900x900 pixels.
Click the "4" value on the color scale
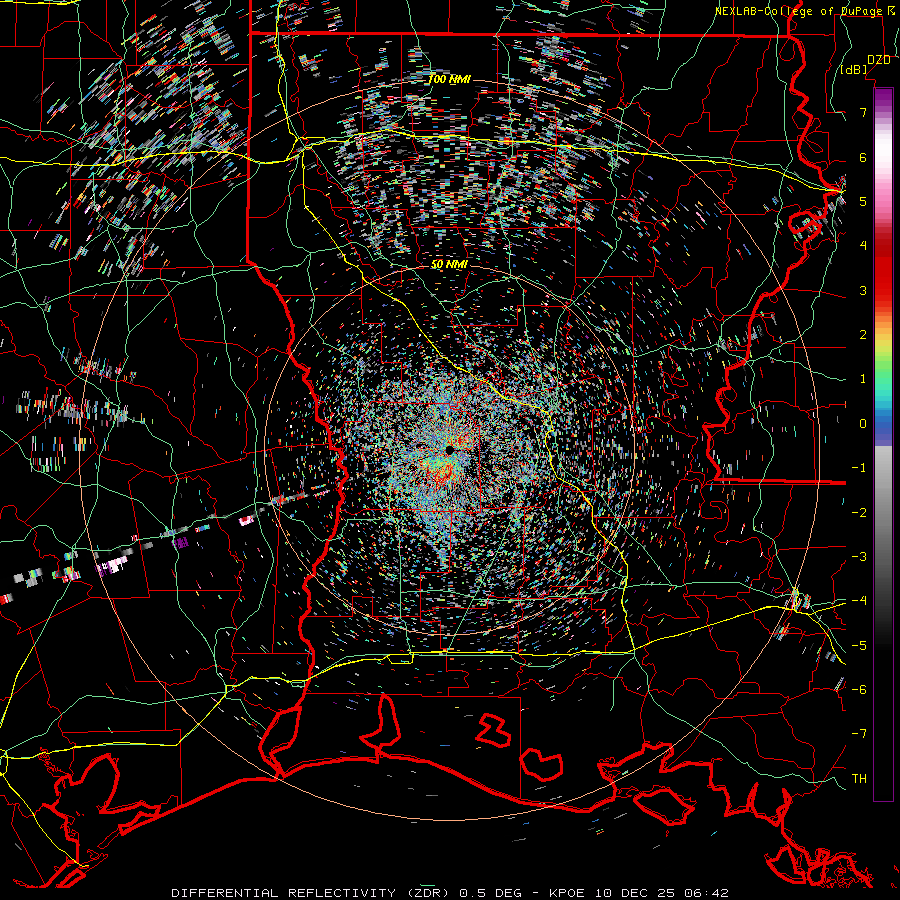pos(863,246)
